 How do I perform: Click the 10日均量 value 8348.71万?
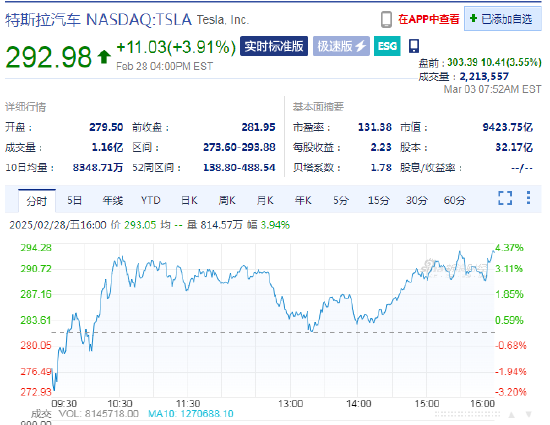tap(98, 168)
